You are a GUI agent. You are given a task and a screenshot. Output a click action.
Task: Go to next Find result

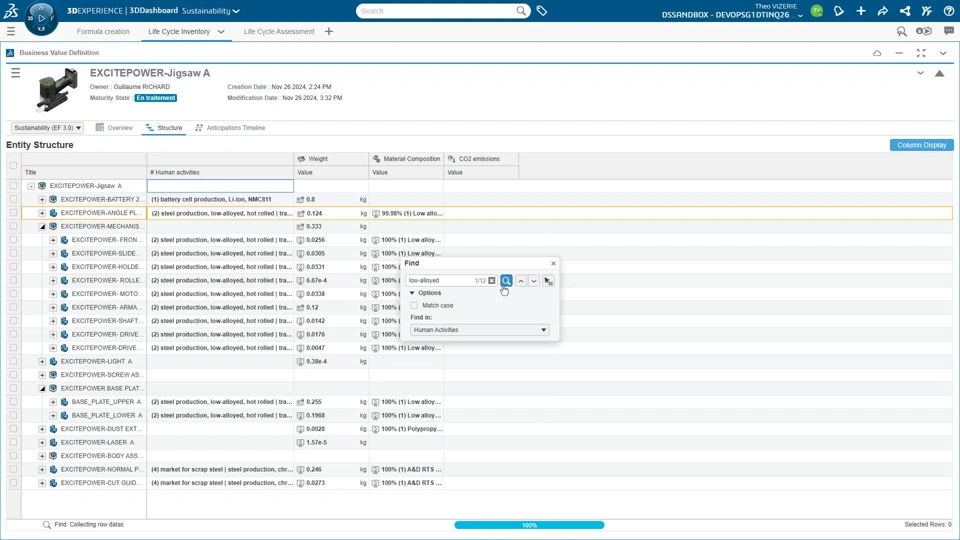(x=534, y=280)
